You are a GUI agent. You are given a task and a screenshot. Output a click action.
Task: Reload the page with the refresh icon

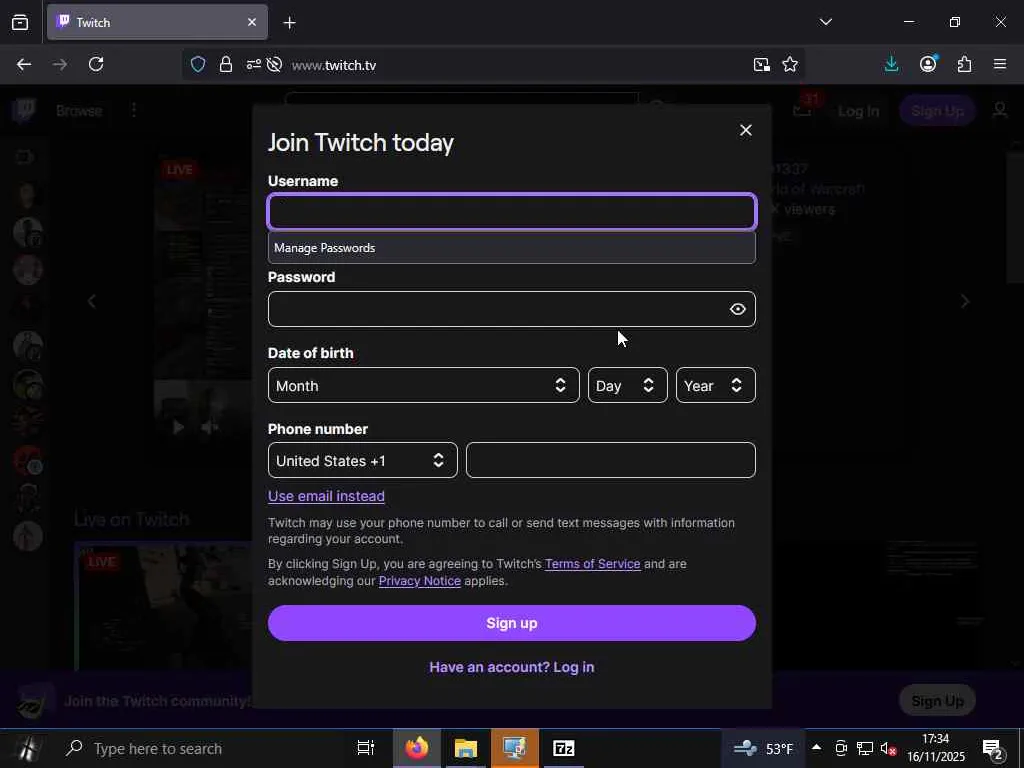pyautogui.click(x=96, y=64)
